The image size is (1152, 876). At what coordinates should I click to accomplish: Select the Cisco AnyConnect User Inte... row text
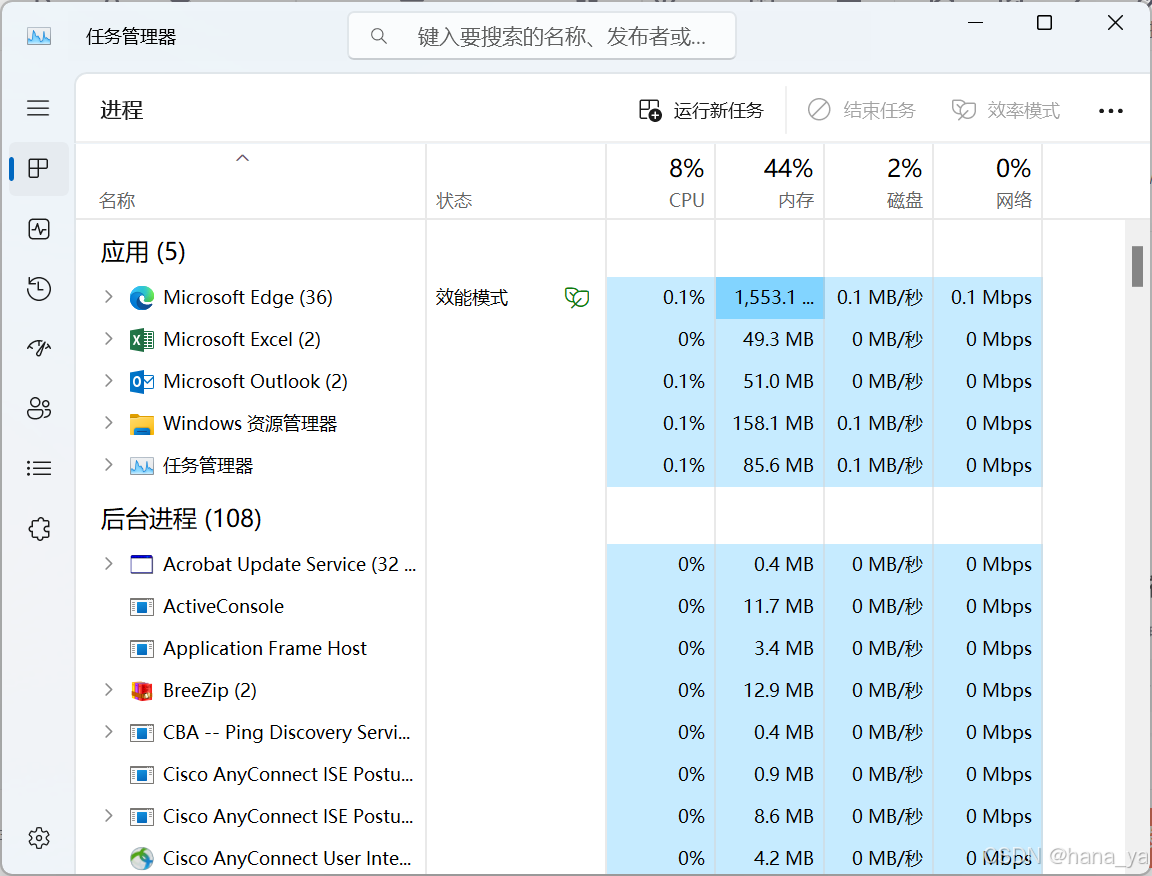tap(287, 858)
